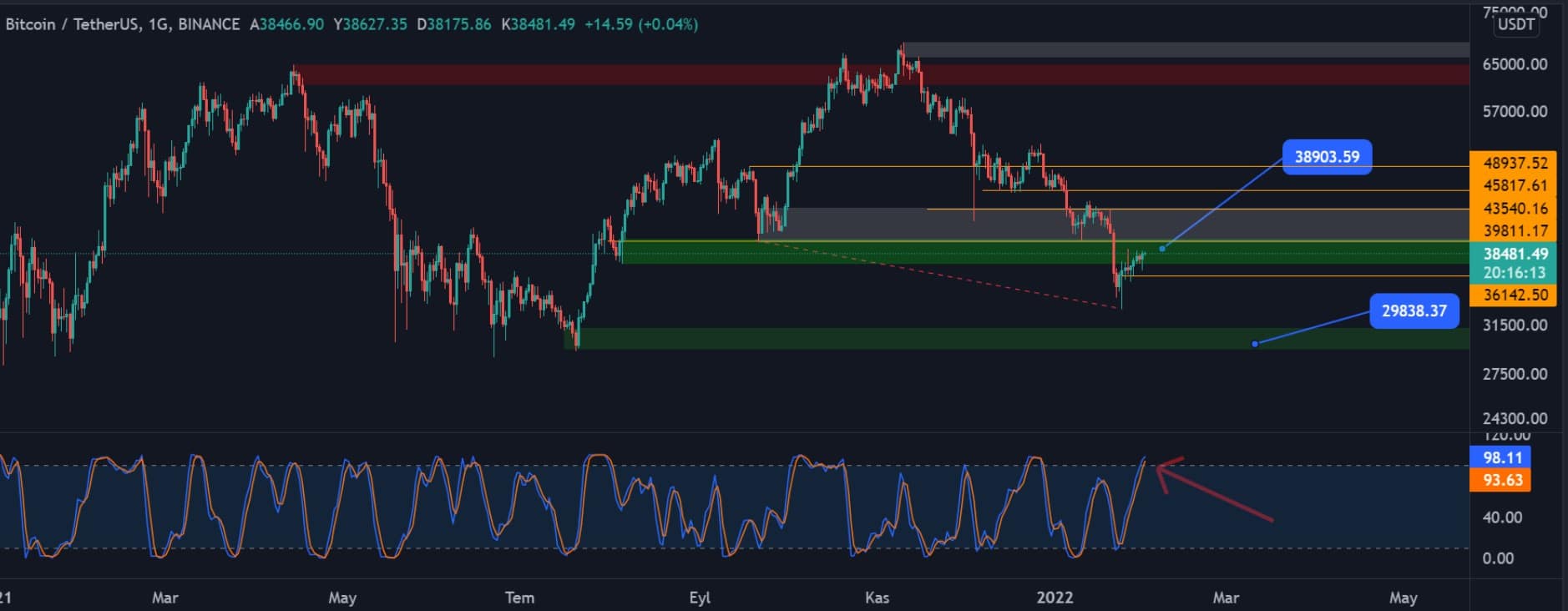This screenshot has height=611, width=1568.
Task: Select the orange 48937.52 price label
Action: [1515, 163]
